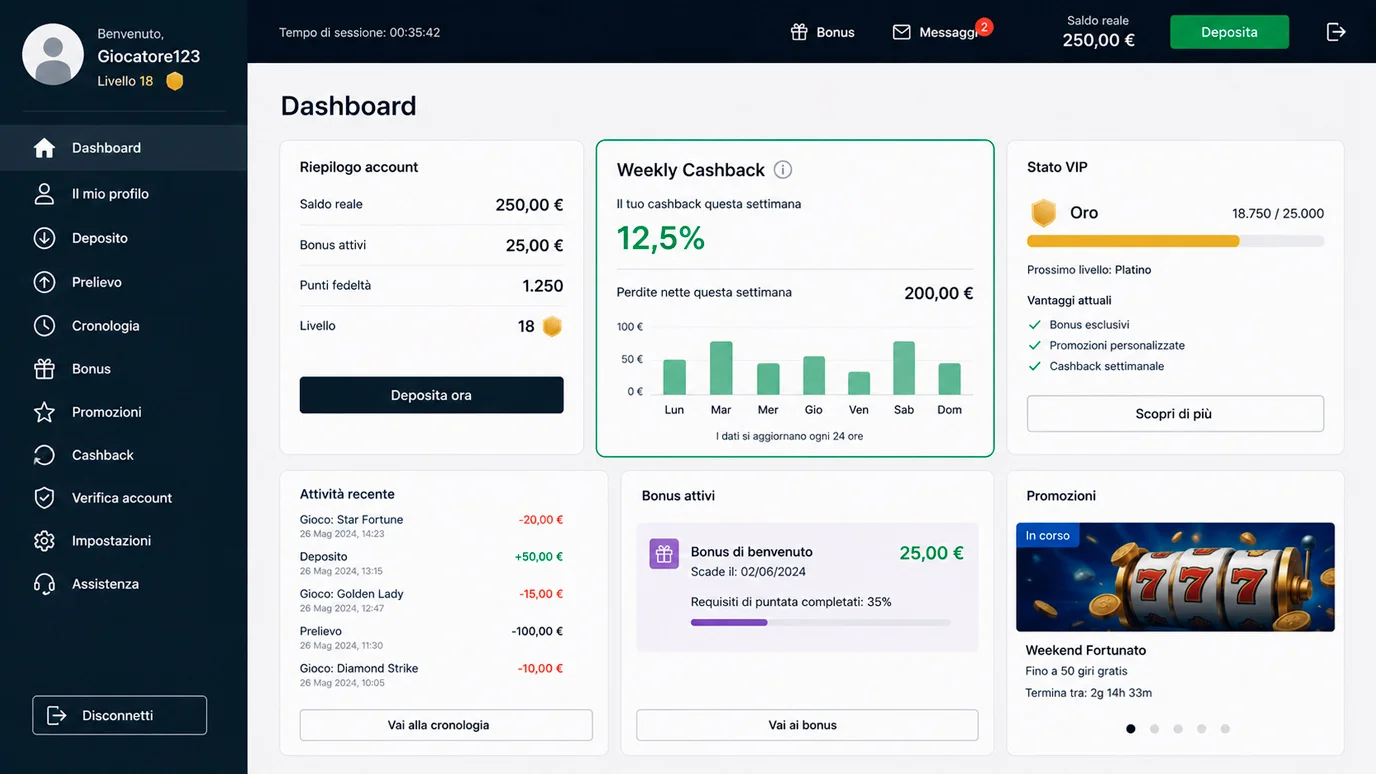Image resolution: width=1376 pixels, height=774 pixels.
Task: Click the '18.750 / 25.000' VIP points text
Action: click(1278, 213)
